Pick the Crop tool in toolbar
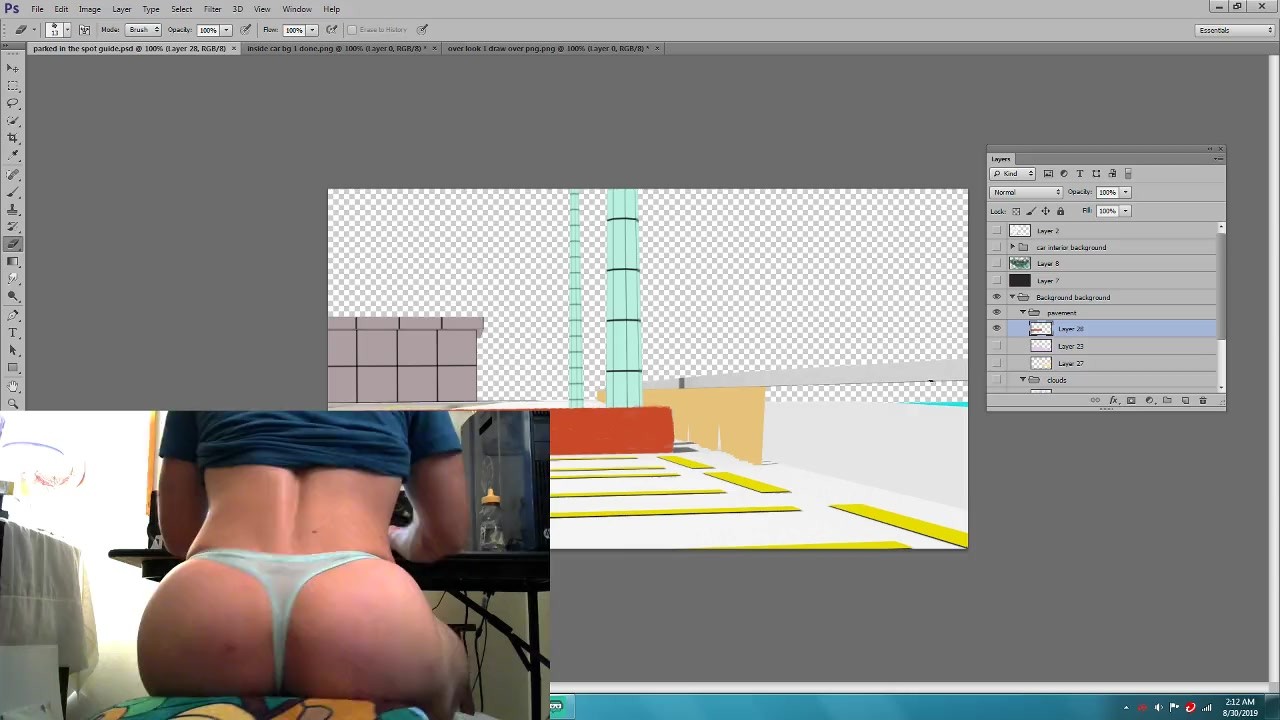Screen dimensions: 1280x720 (13, 138)
